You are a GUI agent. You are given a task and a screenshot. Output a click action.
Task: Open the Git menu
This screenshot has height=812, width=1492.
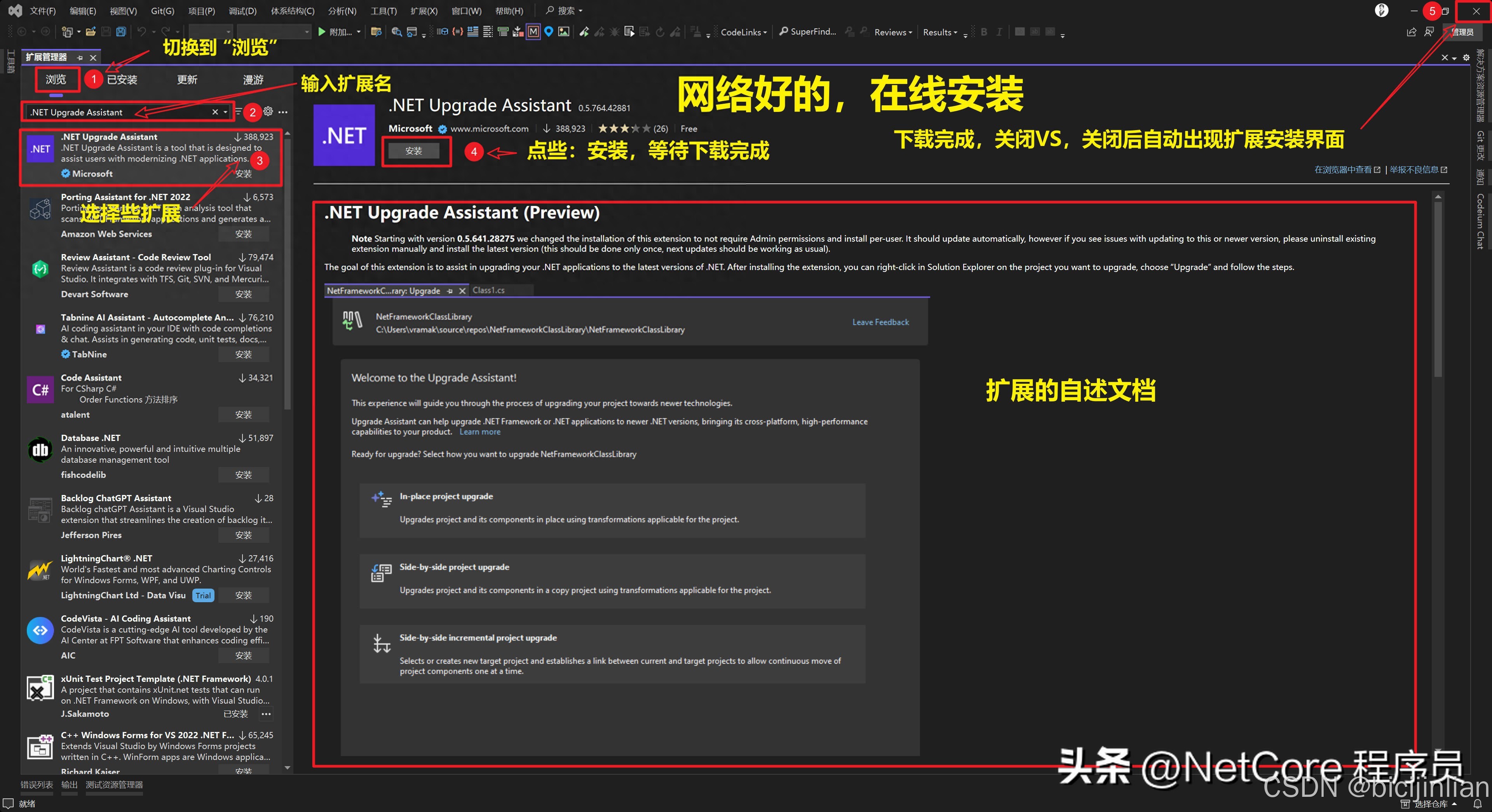click(162, 10)
